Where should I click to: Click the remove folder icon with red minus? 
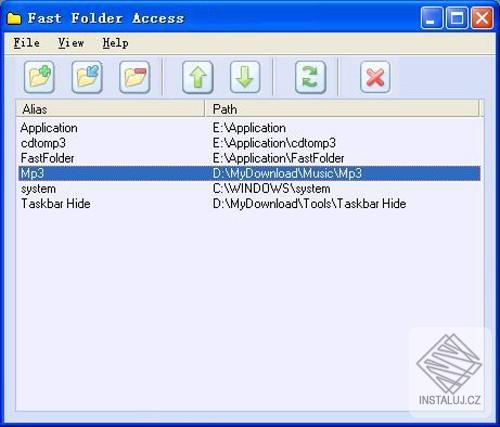pyautogui.click(x=135, y=77)
